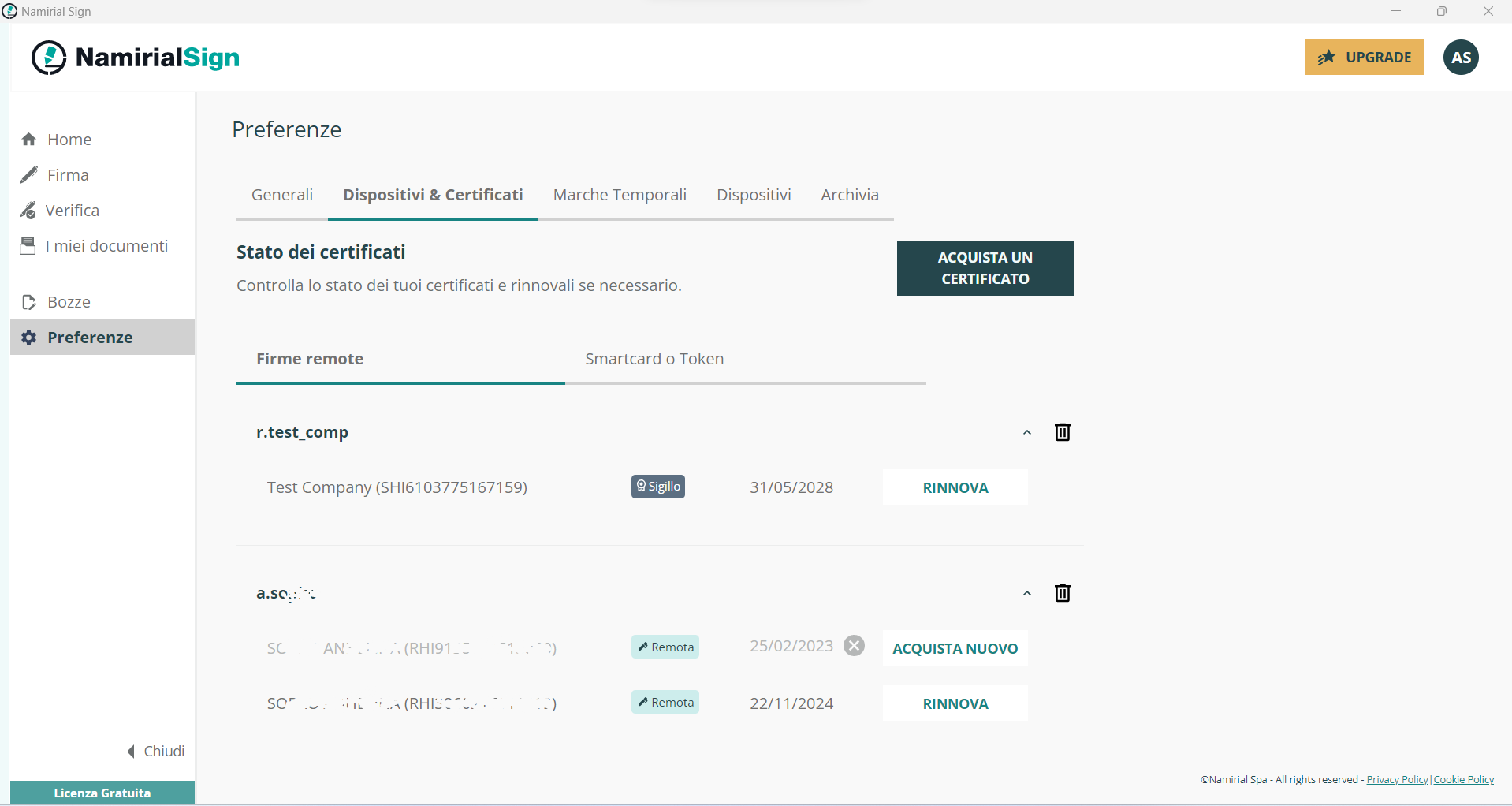The width and height of the screenshot is (1512, 806).
Task: Open Bozze from the sidebar
Action: pyautogui.click(x=69, y=301)
